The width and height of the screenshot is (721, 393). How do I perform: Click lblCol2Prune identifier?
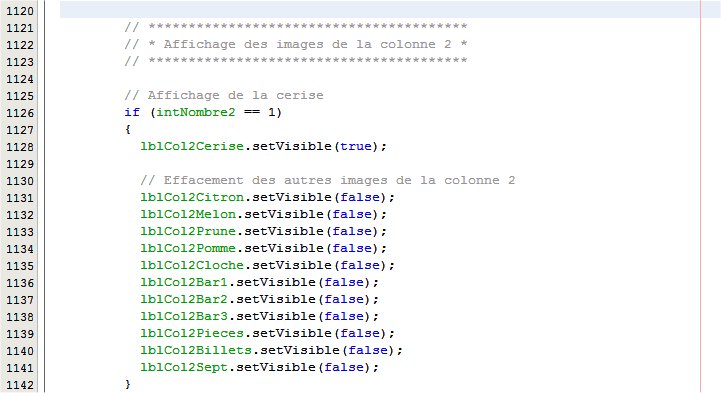pos(188,231)
